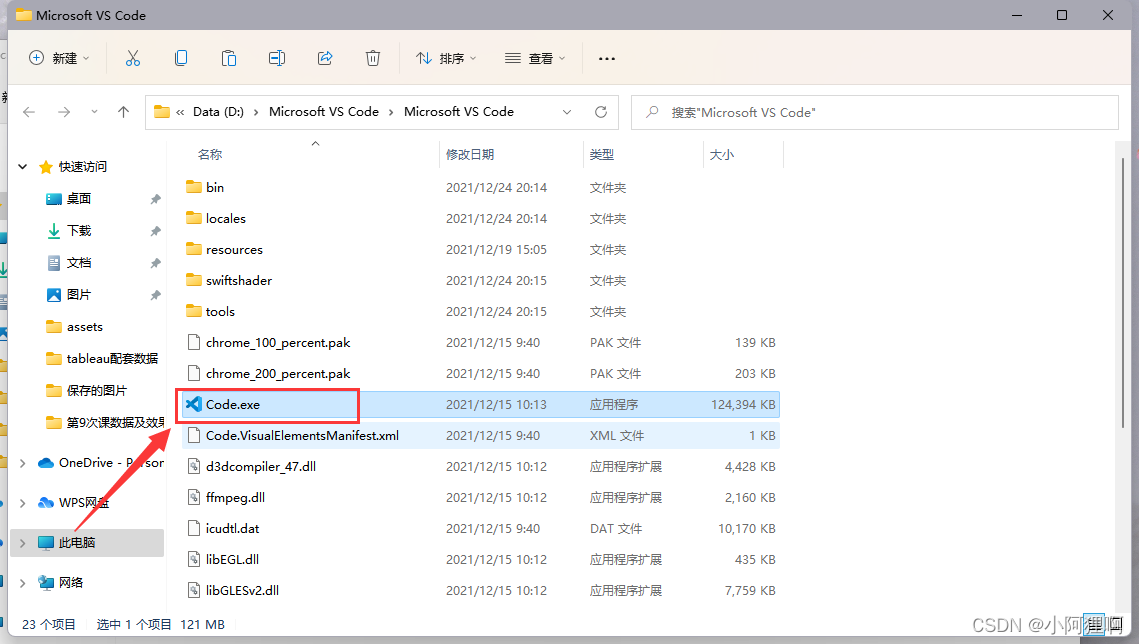Screen dimensions: 1139x644
Task: Click the OneDrive cloud icon
Action: coord(46,463)
